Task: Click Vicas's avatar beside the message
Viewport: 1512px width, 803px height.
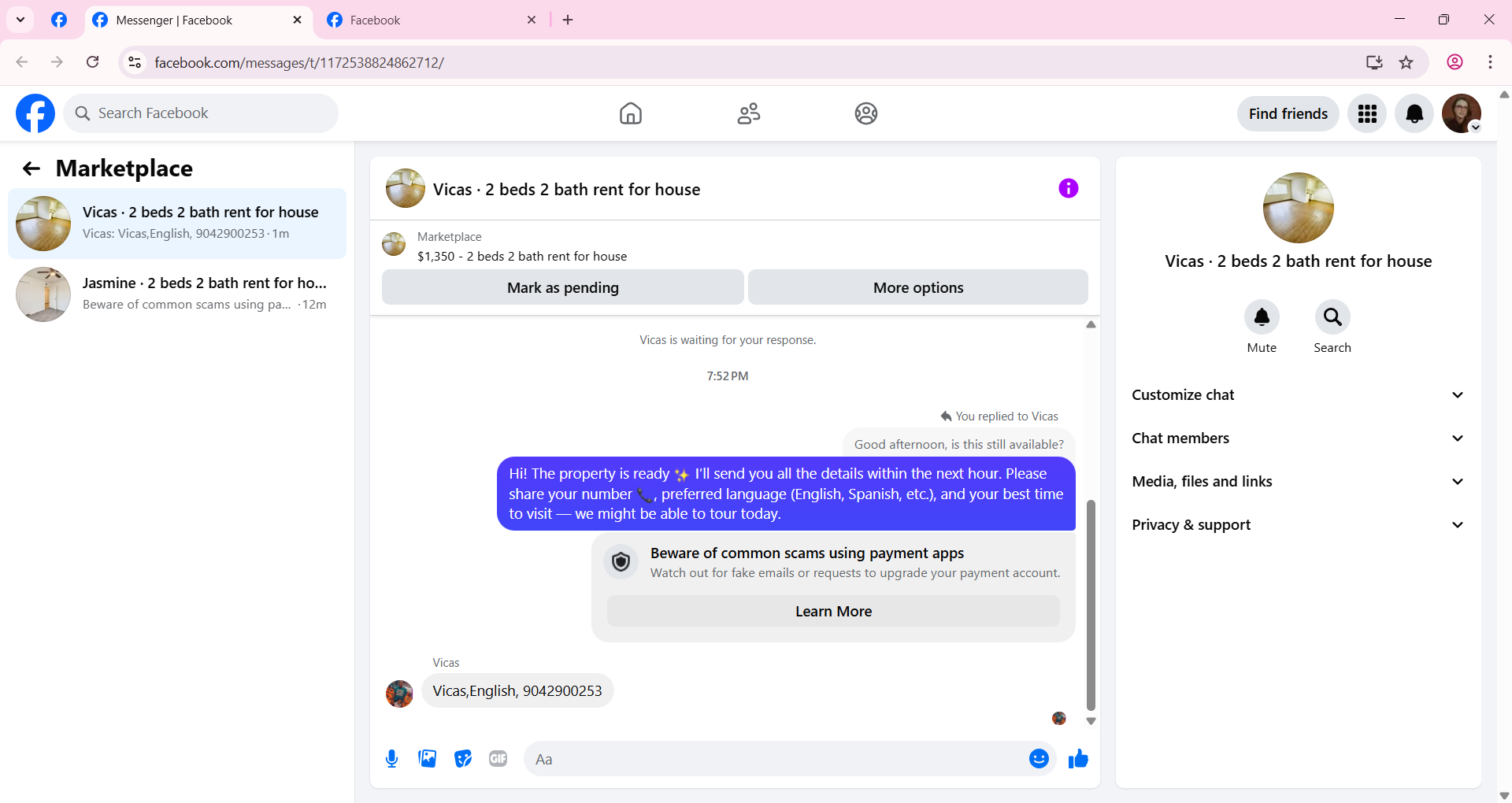Action: 399,694
